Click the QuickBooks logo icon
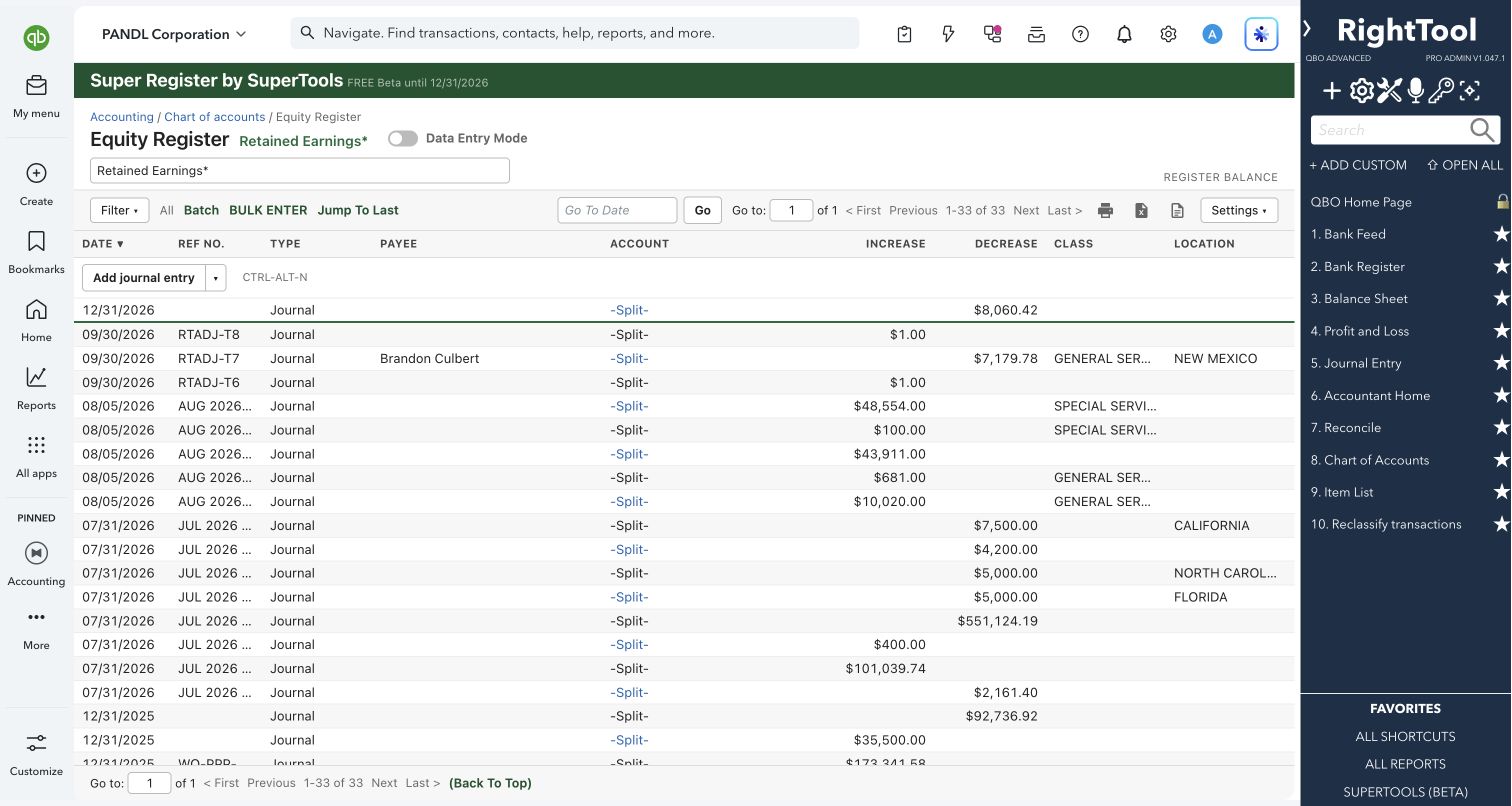The height and width of the screenshot is (806, 1512). [x=36, y=38]
